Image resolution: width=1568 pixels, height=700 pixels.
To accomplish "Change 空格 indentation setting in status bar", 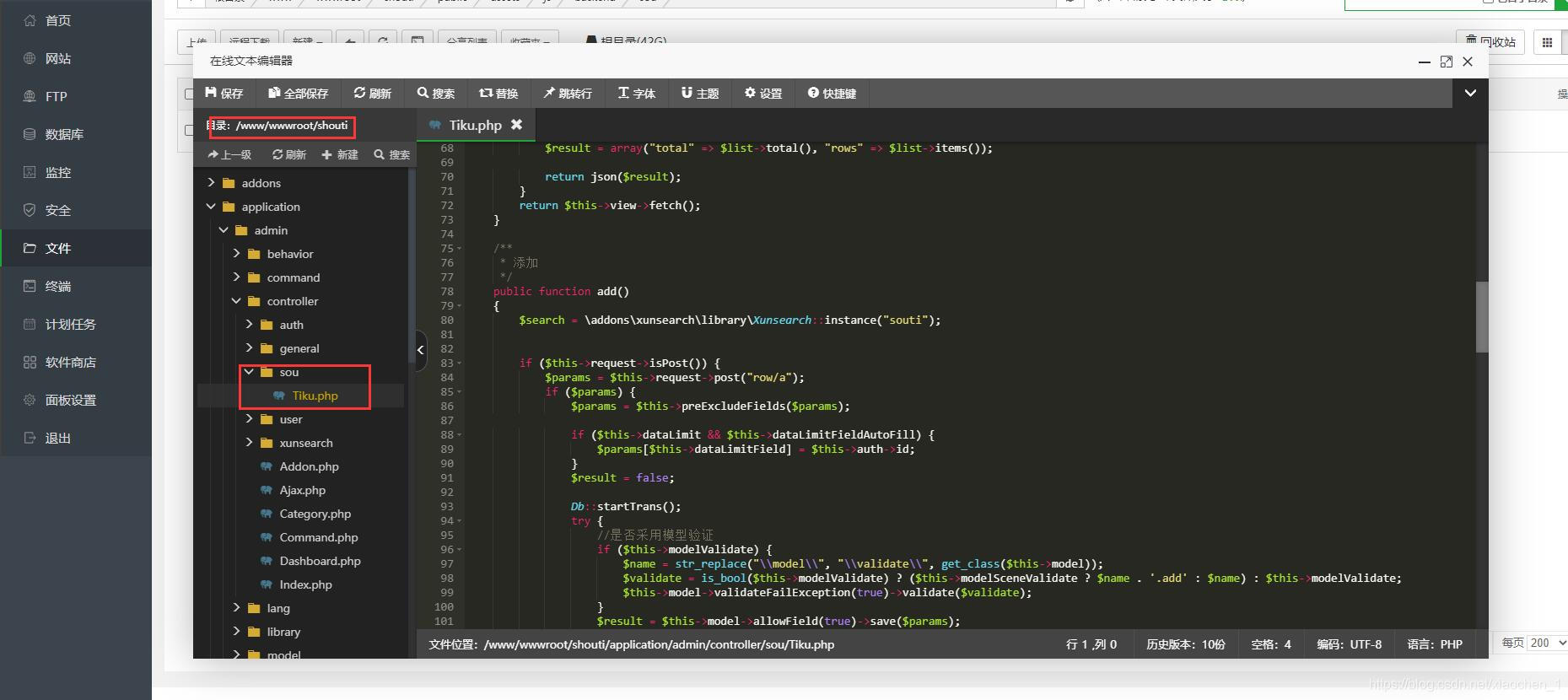I will [x=1270, y=644].
